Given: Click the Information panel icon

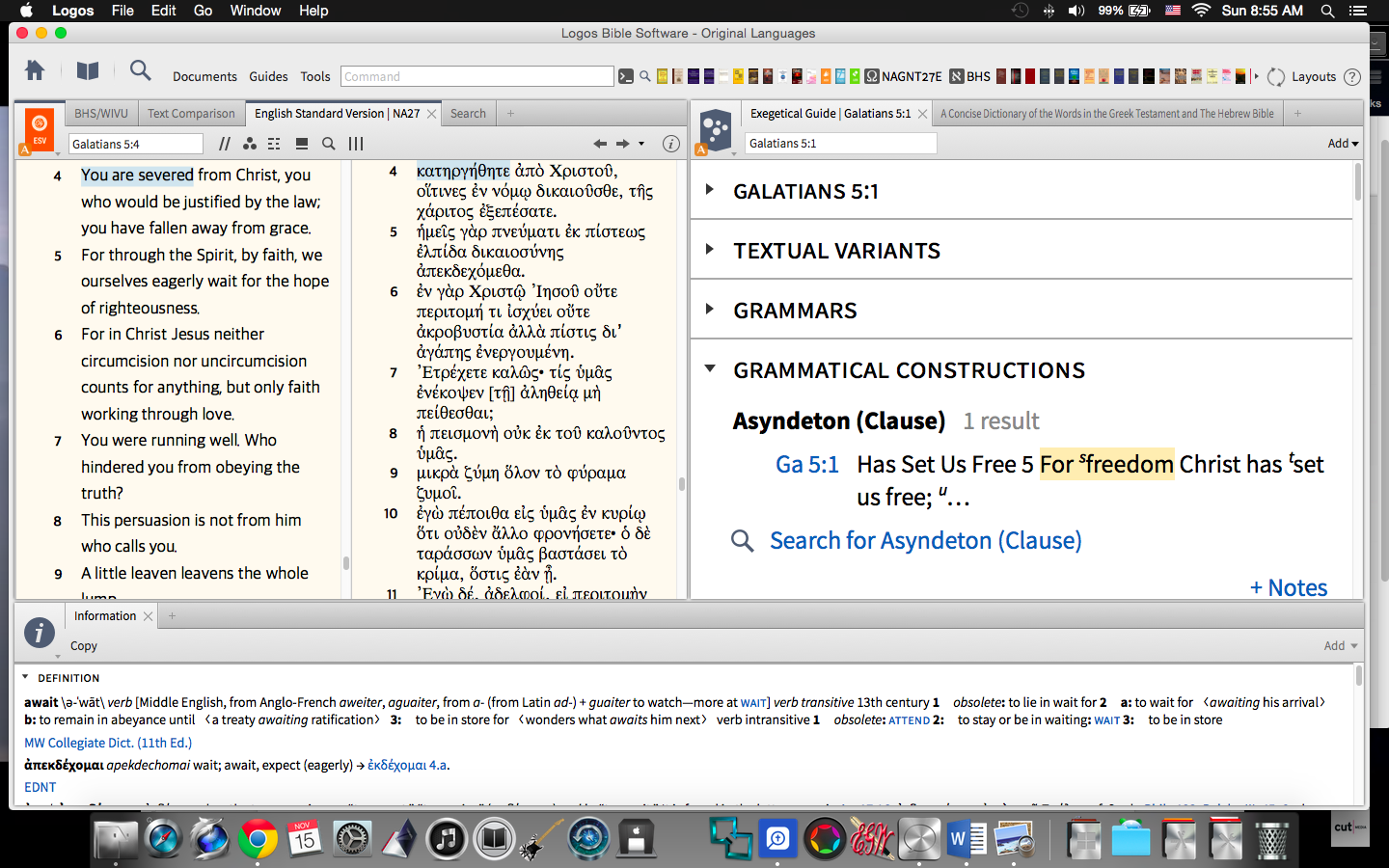Looking at the screenshot, I should pos(40,632).
